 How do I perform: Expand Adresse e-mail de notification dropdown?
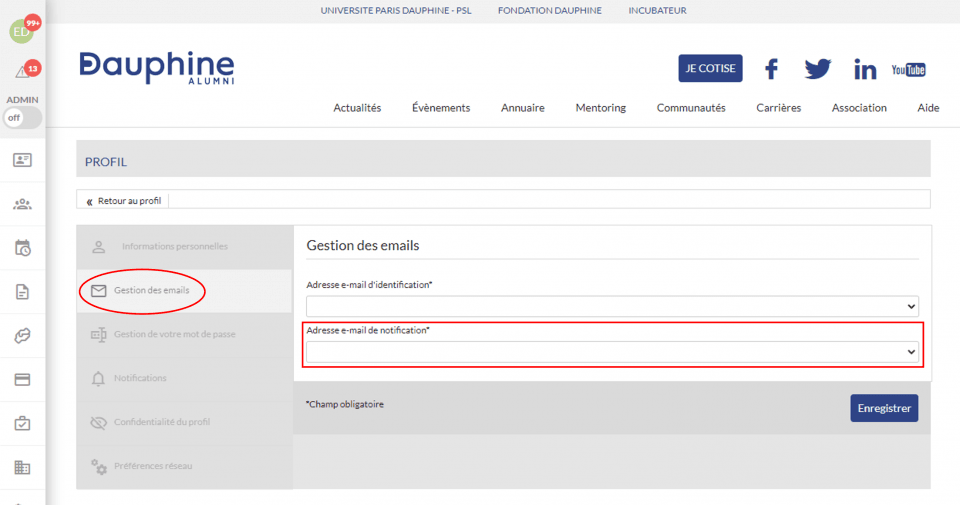pos(613,352)
